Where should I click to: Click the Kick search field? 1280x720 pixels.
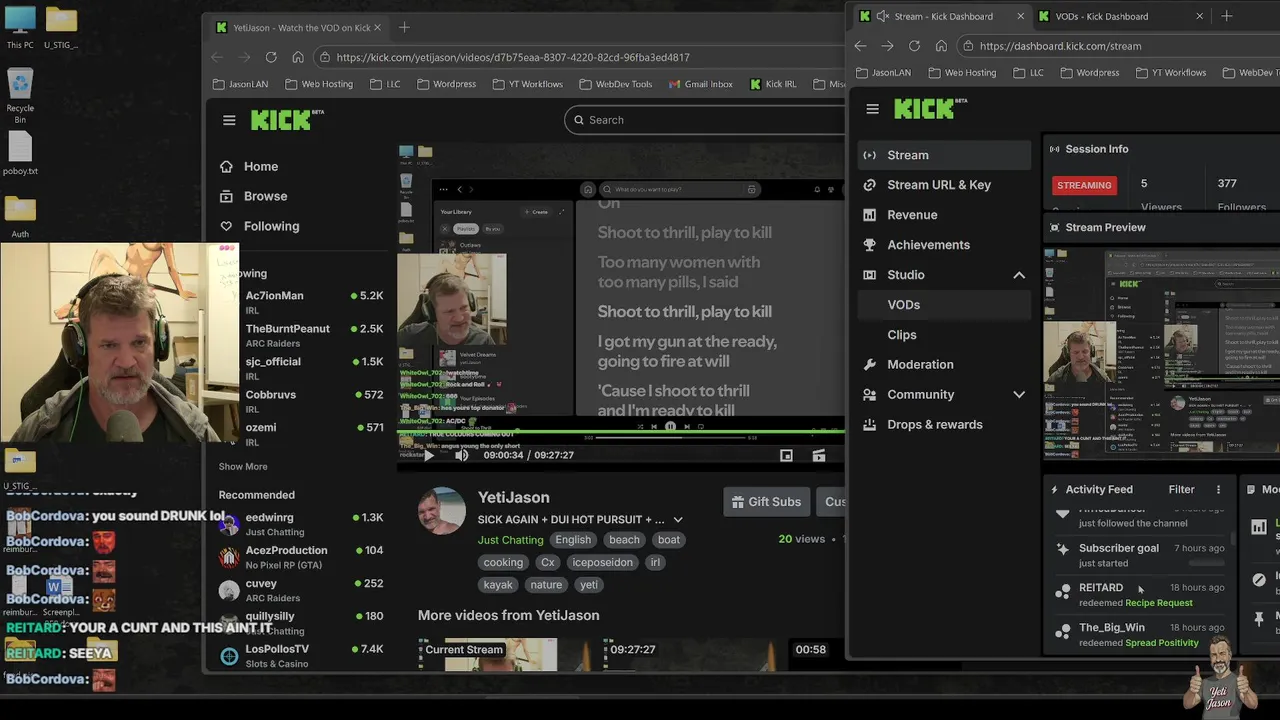706,120
